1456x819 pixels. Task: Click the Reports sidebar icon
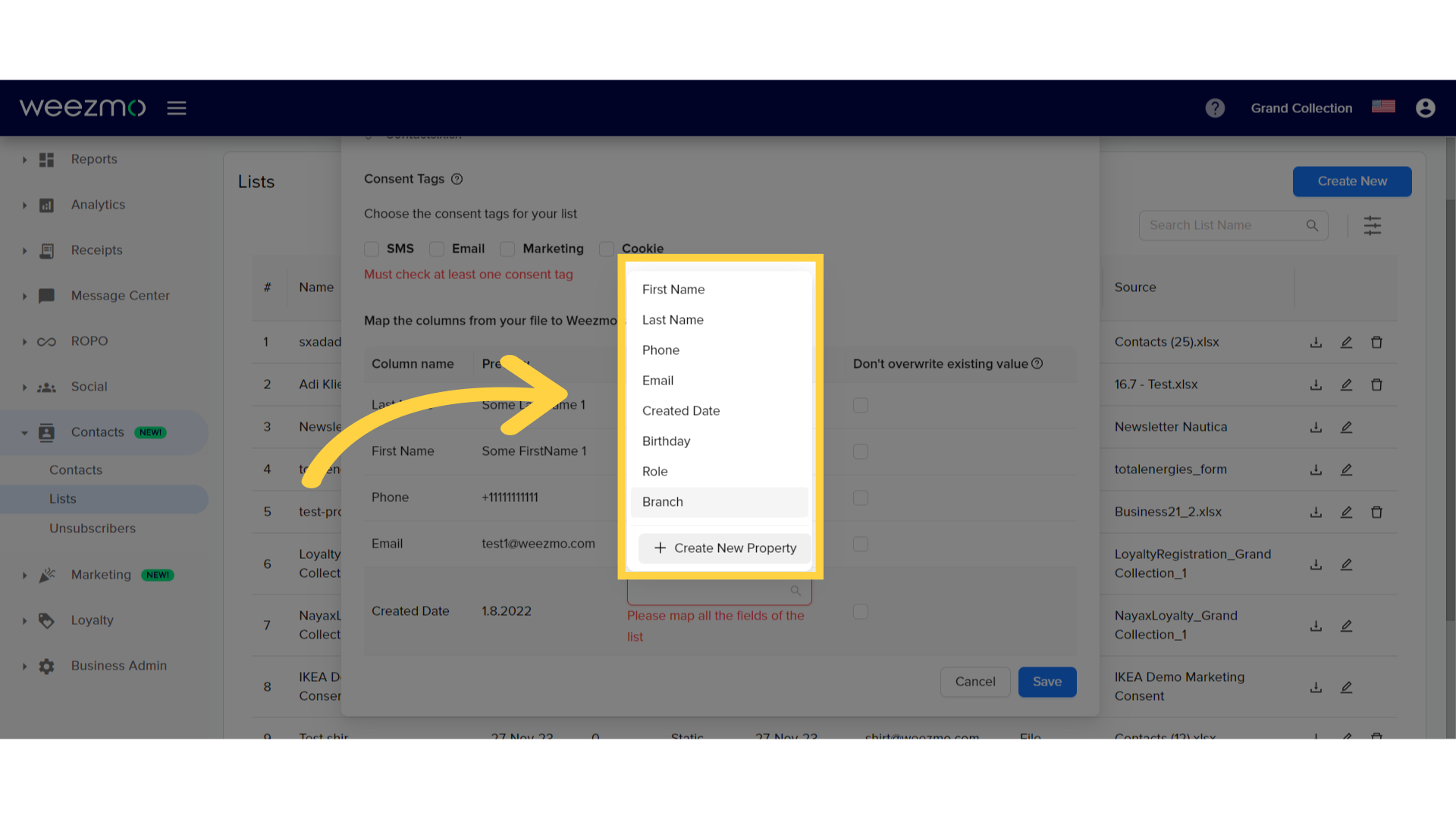pos(46,158)
